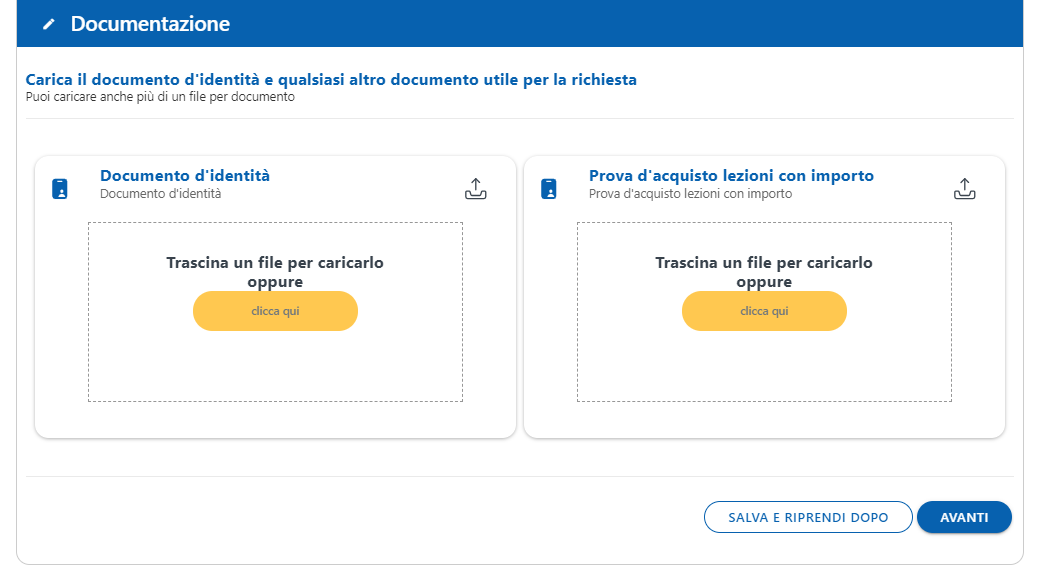Click the gray 'Documento d'identità' subtitle
The width and height of the screenshot is (1053, 583).
(161, 193)
